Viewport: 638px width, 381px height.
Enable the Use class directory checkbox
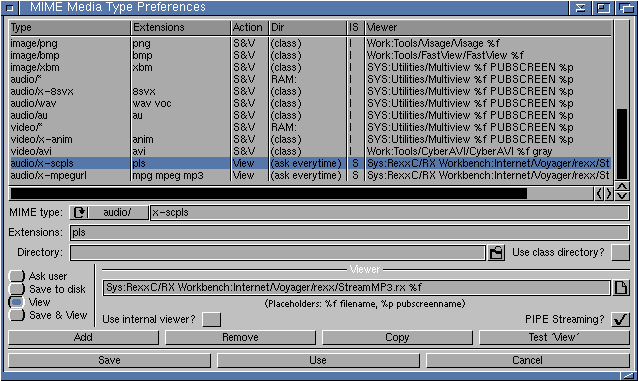coord(621,253)
